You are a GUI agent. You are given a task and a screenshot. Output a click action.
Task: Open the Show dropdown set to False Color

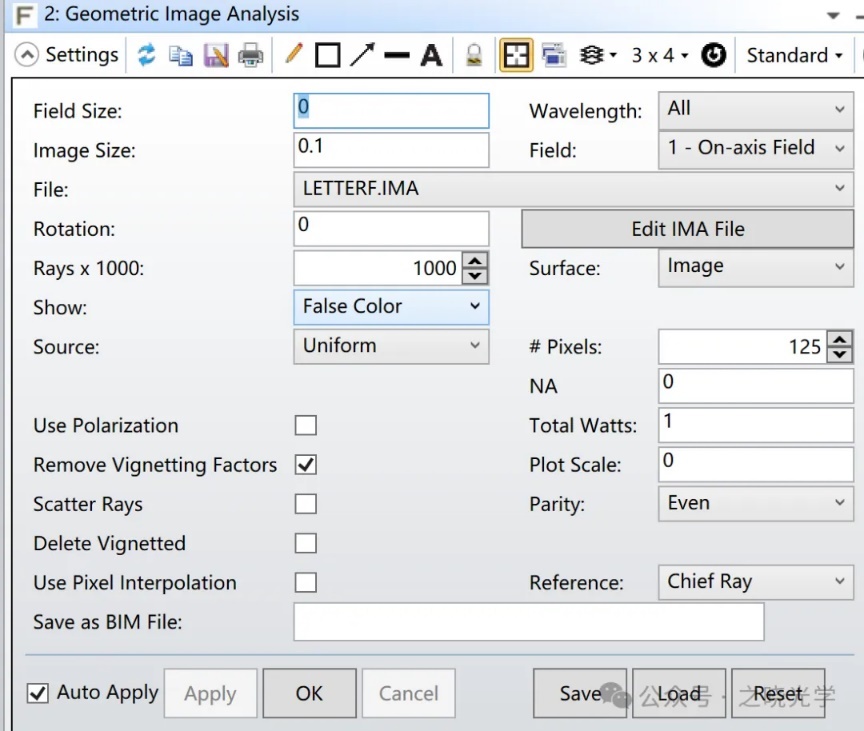click(391, 307)
